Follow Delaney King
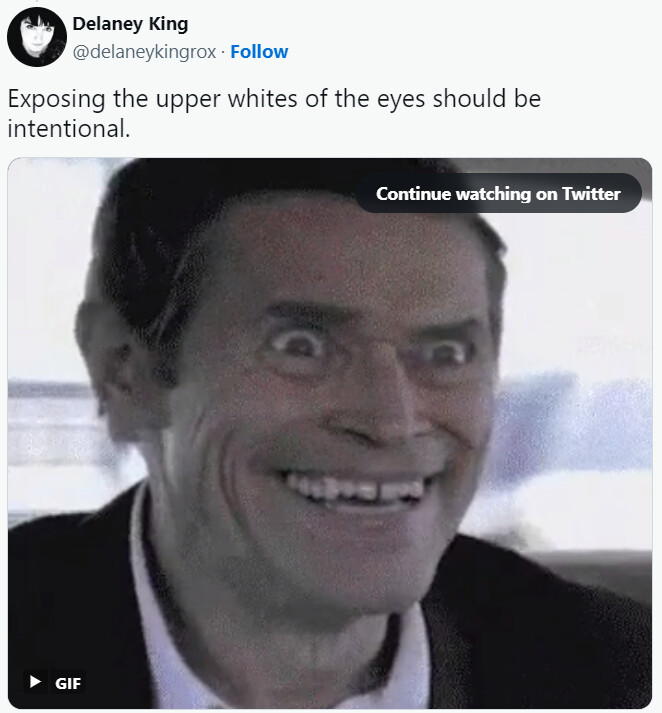This screenshot has height=713, width=662. coord(259,52)
